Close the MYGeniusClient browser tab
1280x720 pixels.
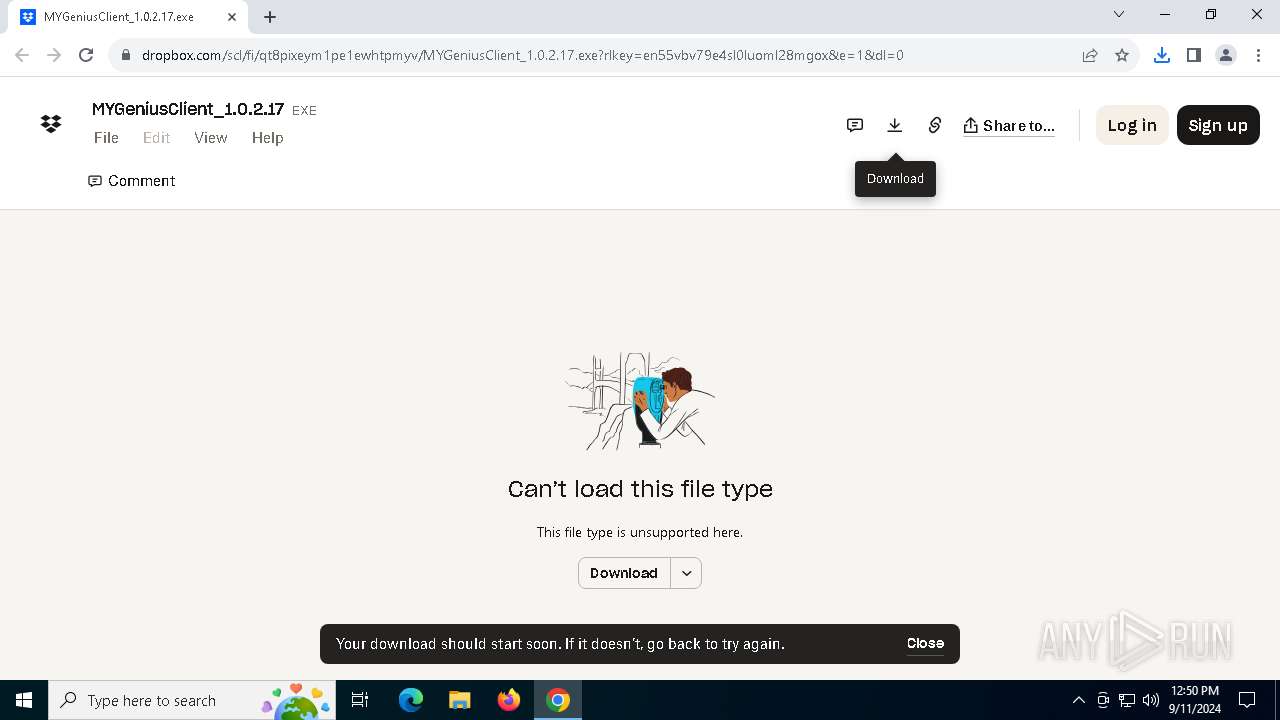point(232,17)
